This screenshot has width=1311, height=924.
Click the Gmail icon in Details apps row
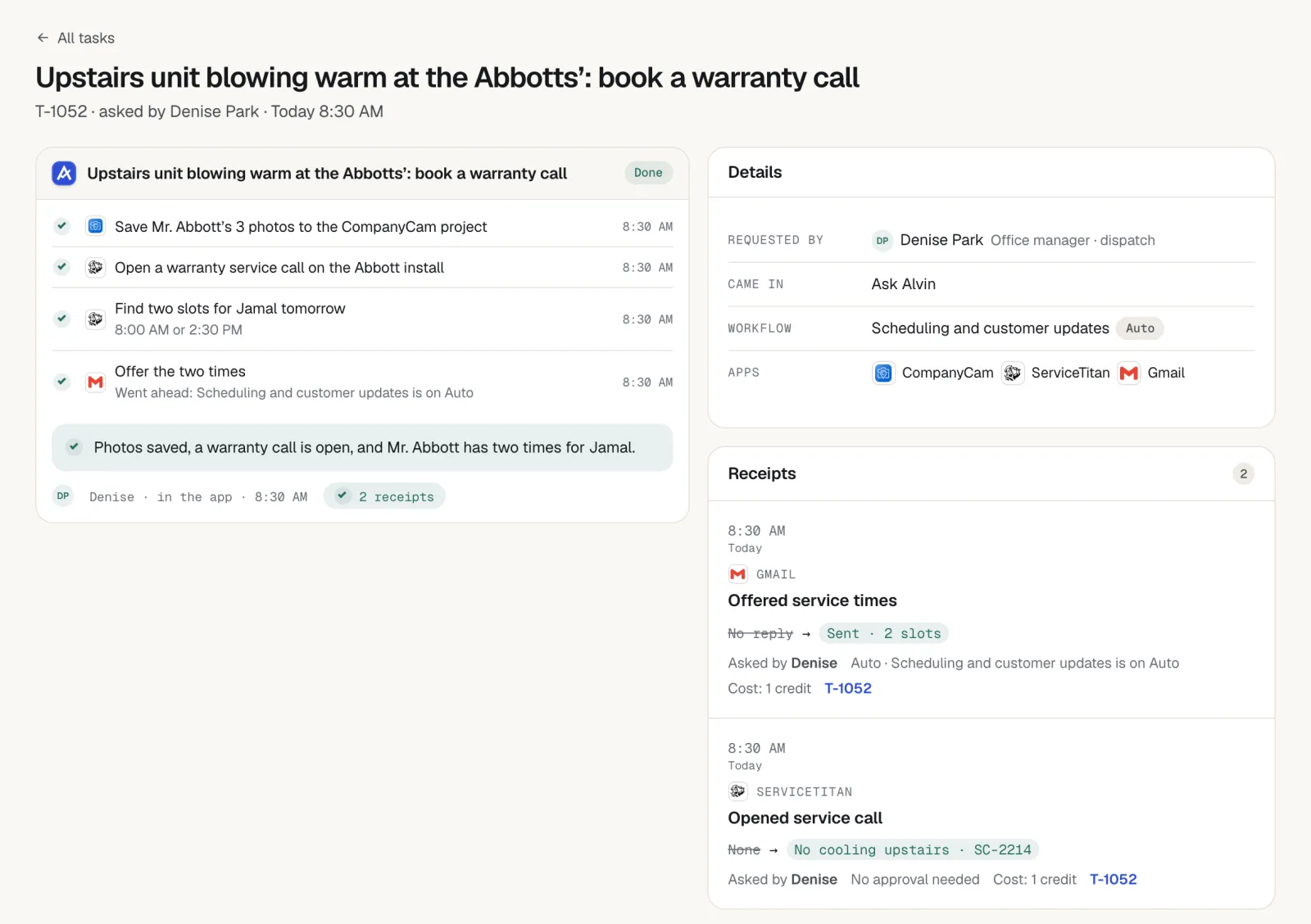[1129, 373]
